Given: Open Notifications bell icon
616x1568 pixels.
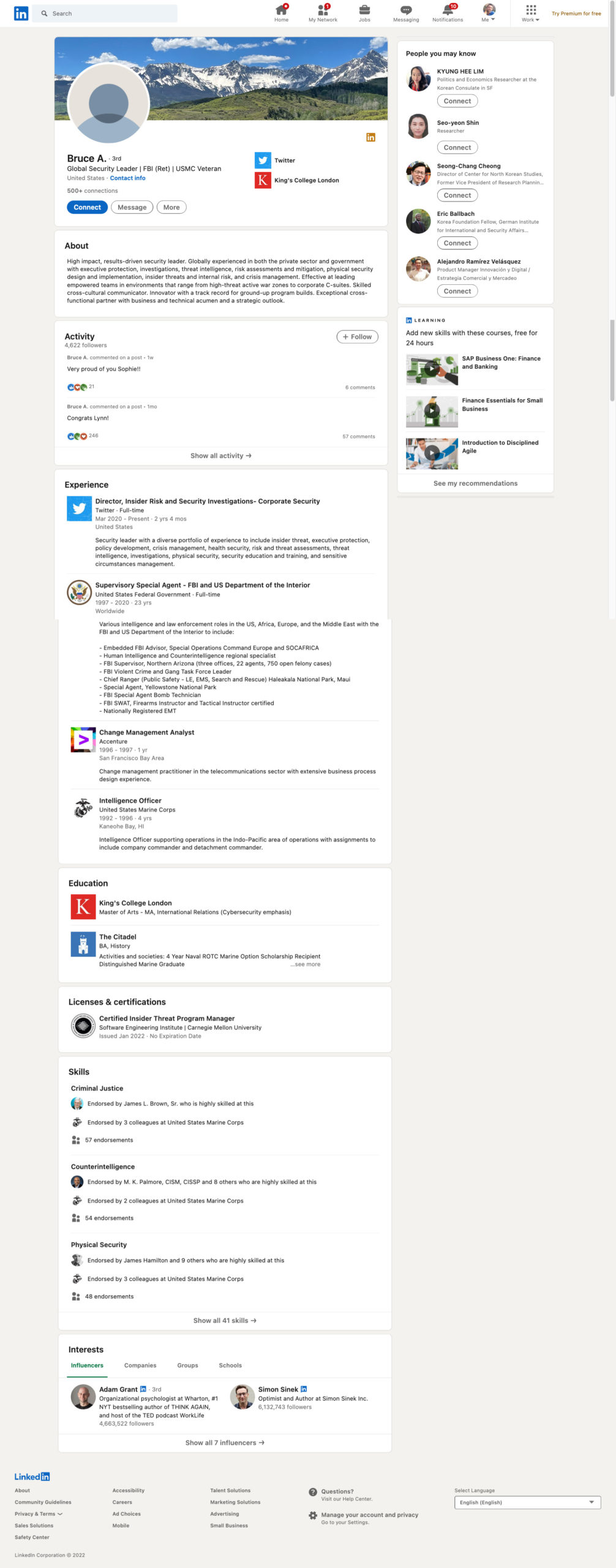Looking at the screenshot, I should 448,10.
